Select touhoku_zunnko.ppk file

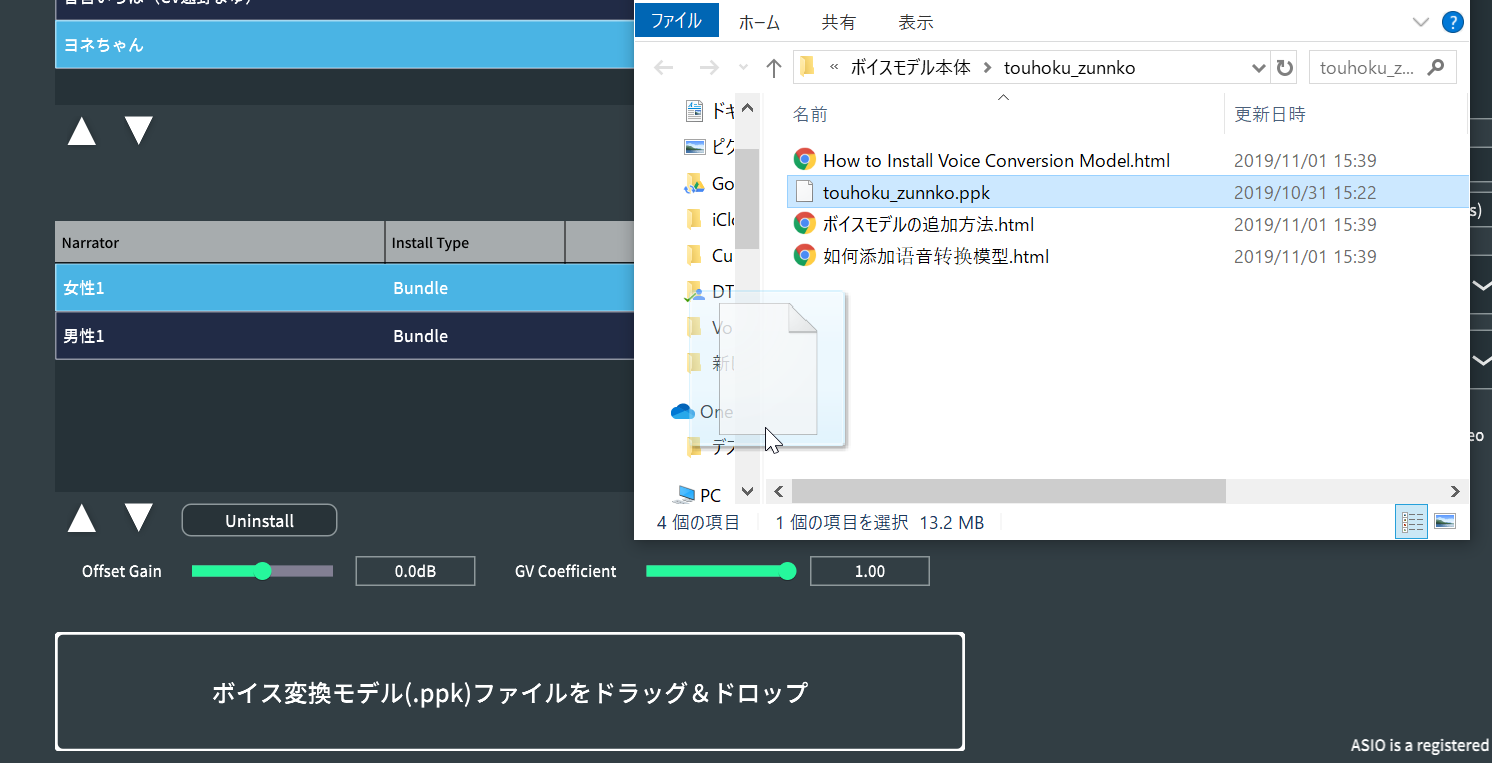(x=906, y=192)
